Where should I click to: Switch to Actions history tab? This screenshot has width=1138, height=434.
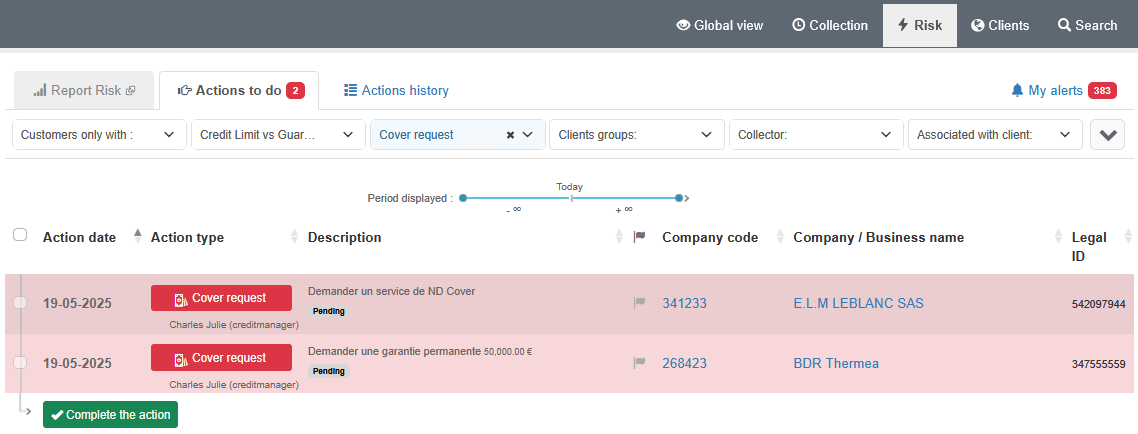pos(396,90)
